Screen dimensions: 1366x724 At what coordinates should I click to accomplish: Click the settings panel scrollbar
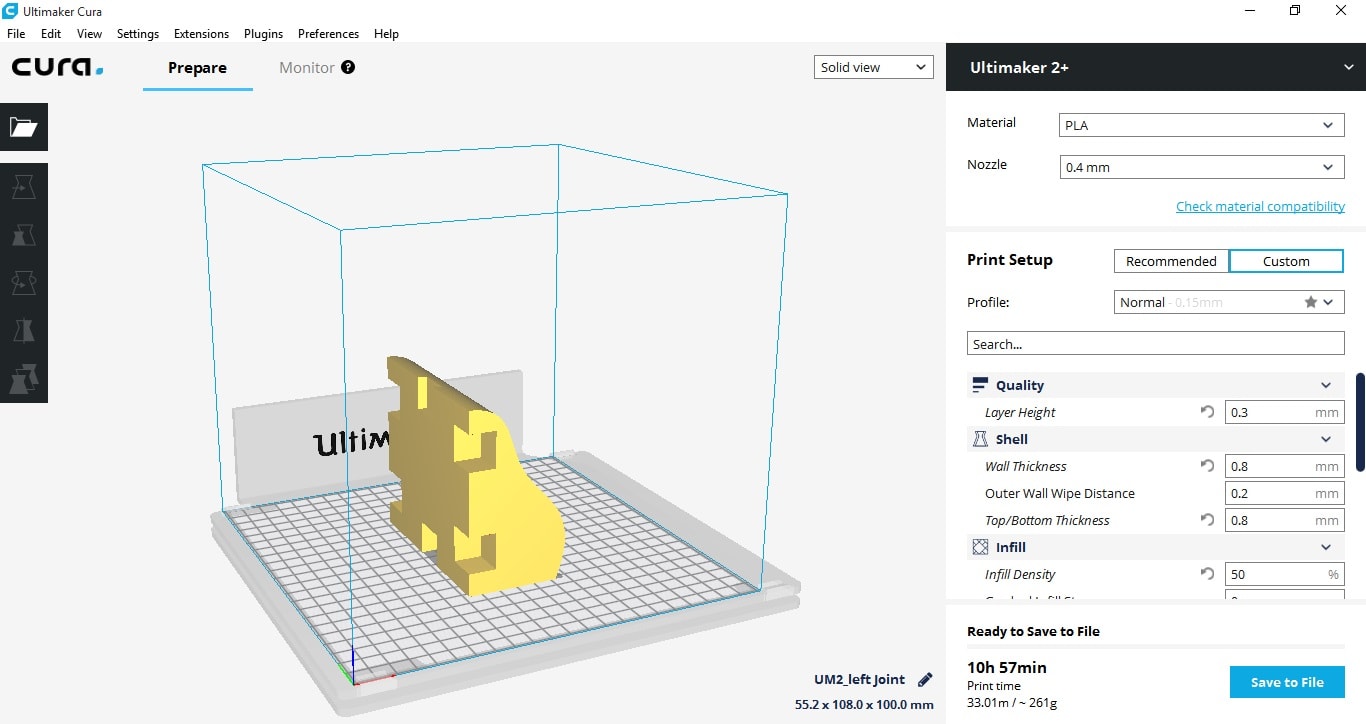click(1360, 422)
